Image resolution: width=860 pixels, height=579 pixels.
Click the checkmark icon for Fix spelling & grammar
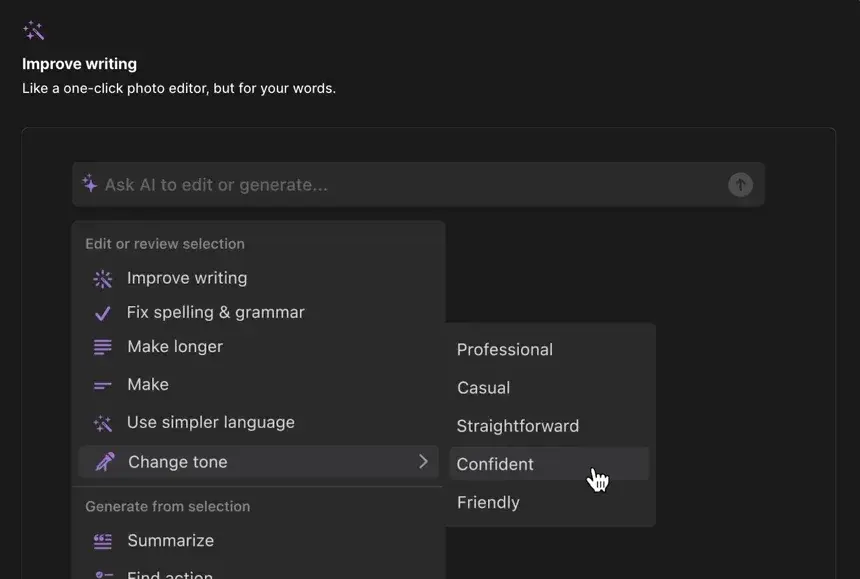tap(103, 313)
